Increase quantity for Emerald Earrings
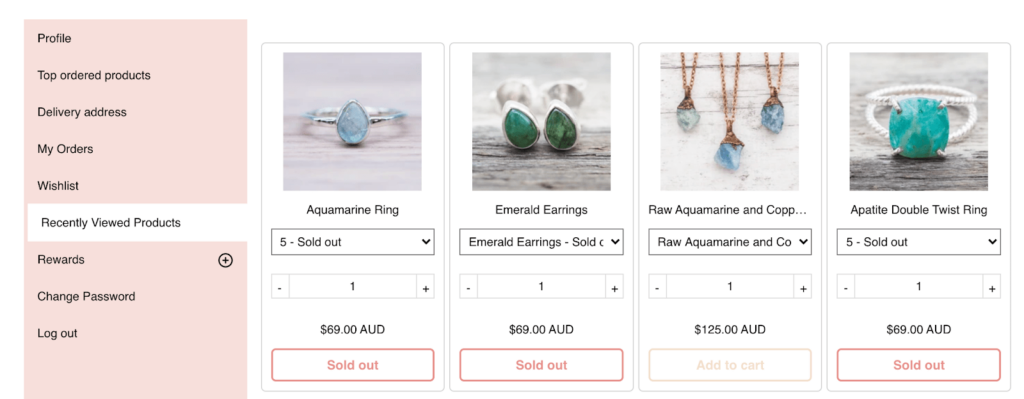 [x=614, y=287]
